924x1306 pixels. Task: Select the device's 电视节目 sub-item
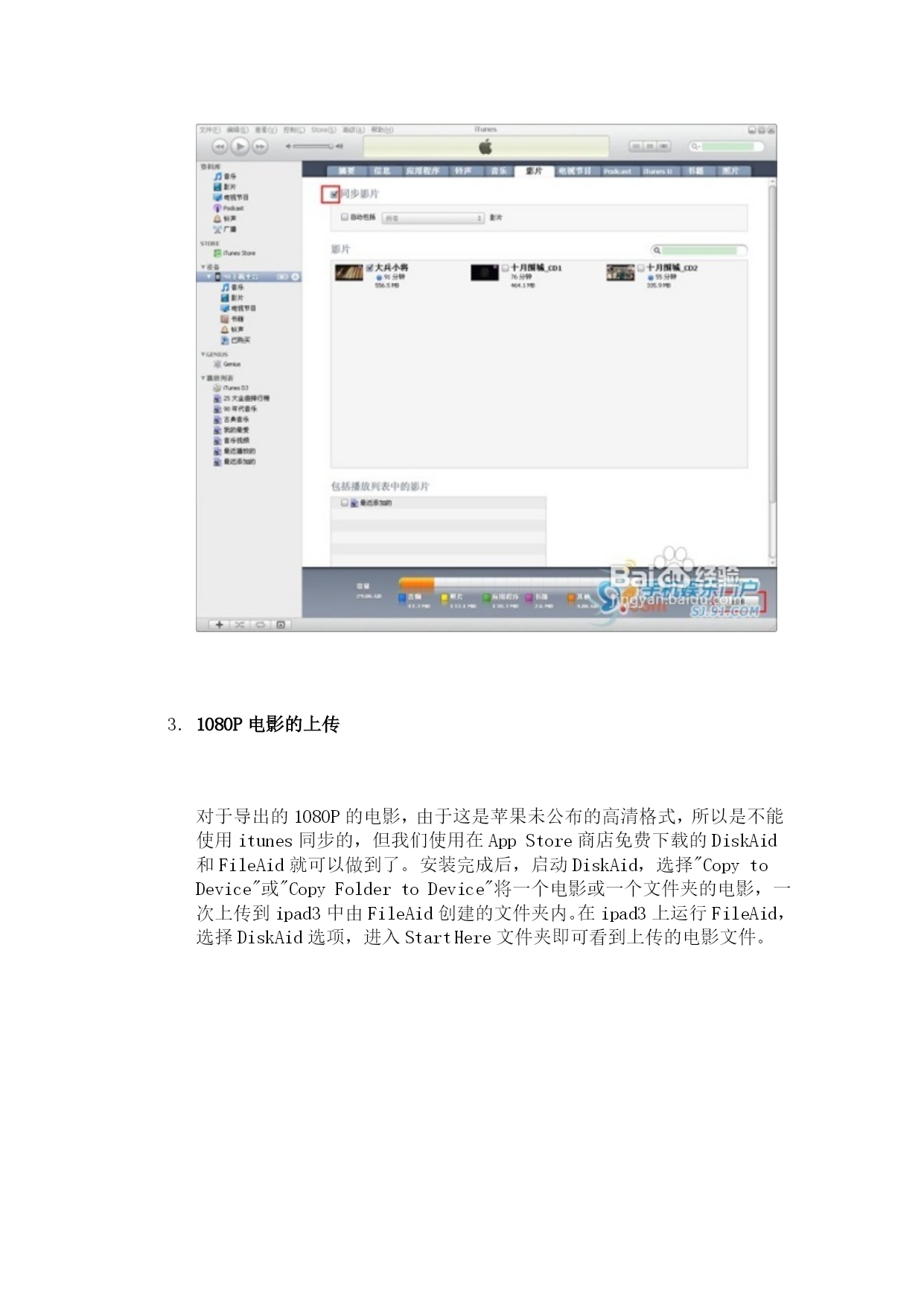(x=239, y=308)
